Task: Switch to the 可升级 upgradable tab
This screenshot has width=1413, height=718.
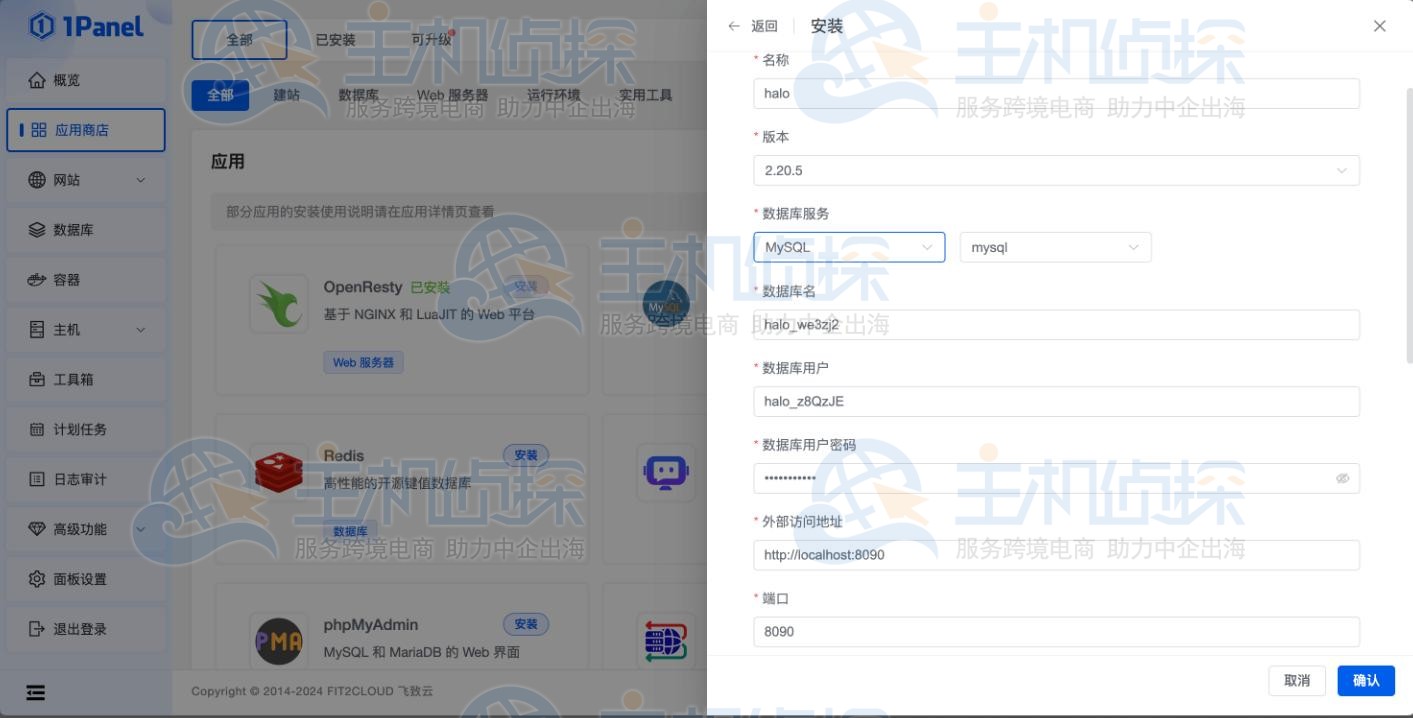Action: tap(431, 40)
